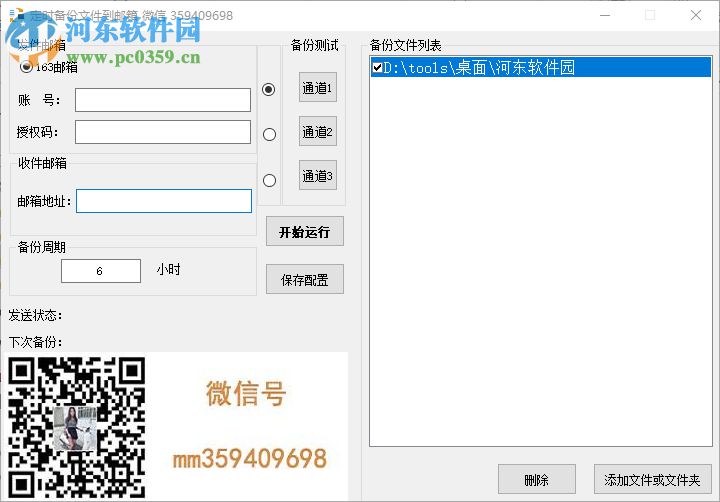Image resolution: width=720 pixels, height=502 pixels.
Task: Click the WeChat QR code image
Action: 77,427
